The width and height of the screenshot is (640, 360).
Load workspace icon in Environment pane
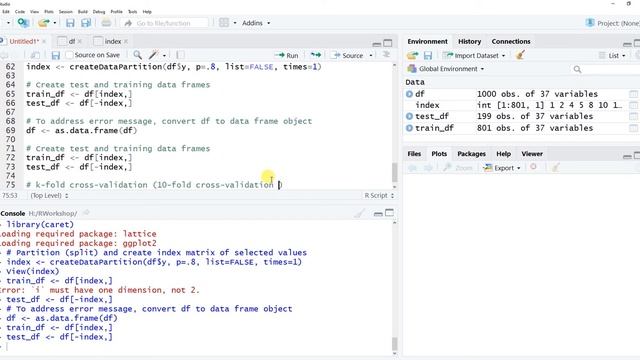[412, 56]
